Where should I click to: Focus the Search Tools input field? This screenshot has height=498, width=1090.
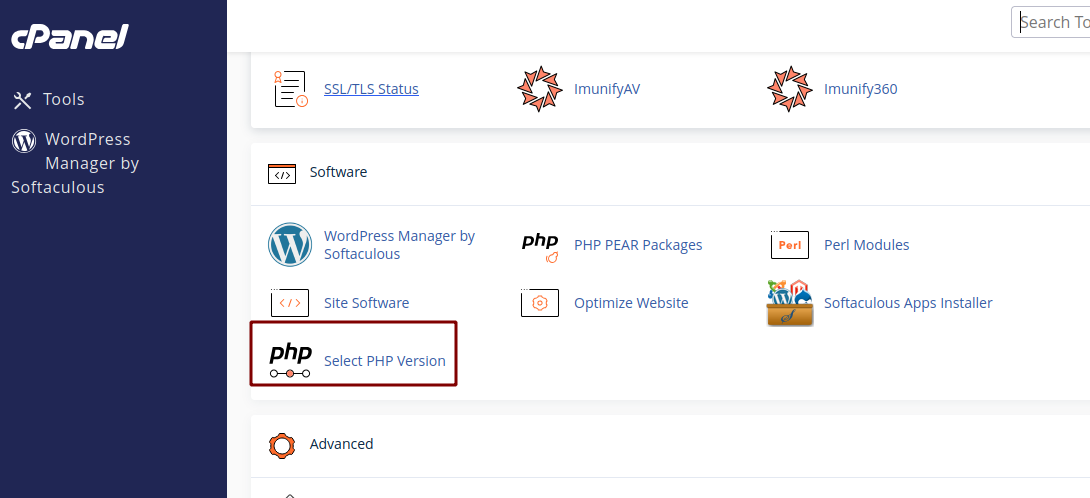pyautogui.click(x=1050, y=22)
